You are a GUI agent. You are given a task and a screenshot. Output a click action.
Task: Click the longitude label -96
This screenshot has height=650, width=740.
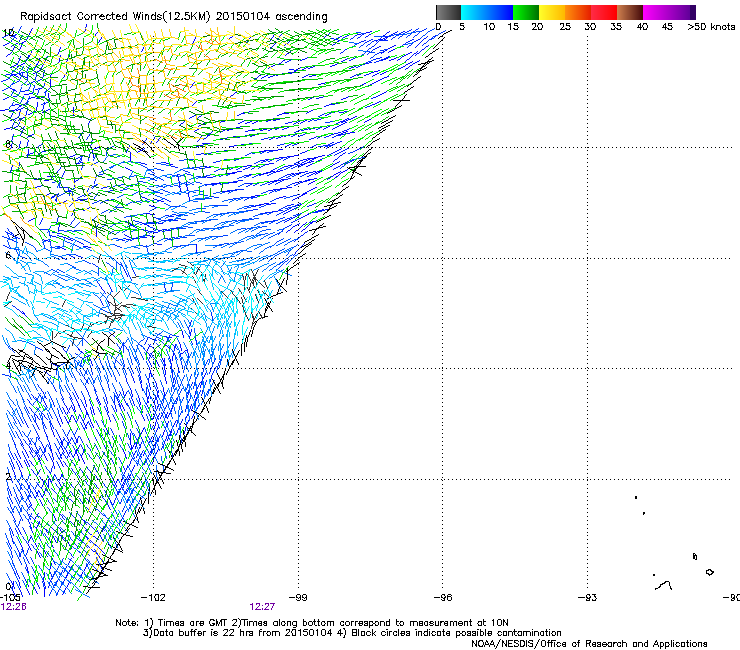pos(443,598)
